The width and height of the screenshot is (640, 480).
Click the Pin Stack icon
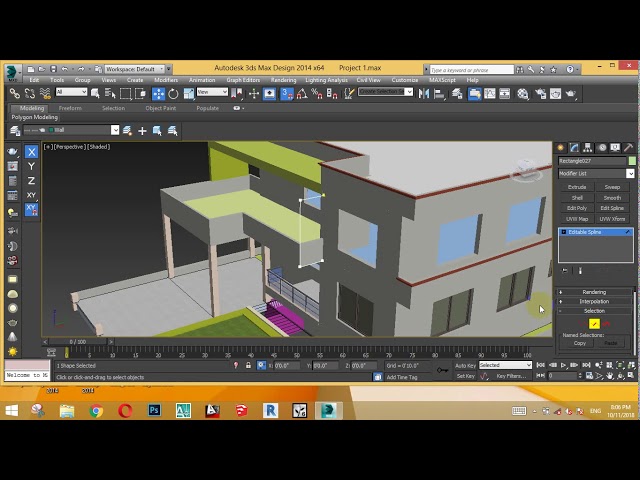tap(564, 271)
